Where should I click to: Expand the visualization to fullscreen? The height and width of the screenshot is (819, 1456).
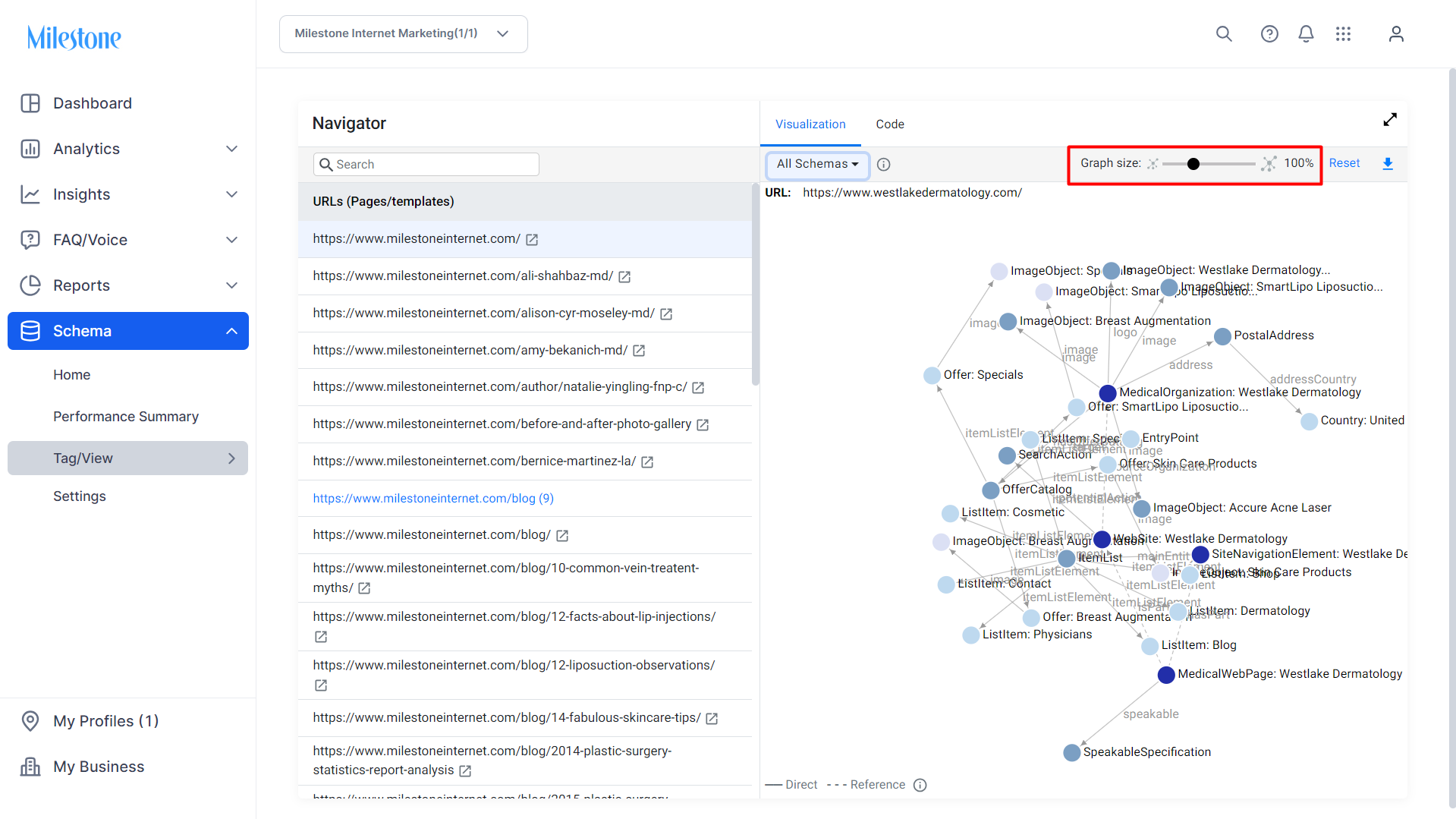coord(1390,120)
